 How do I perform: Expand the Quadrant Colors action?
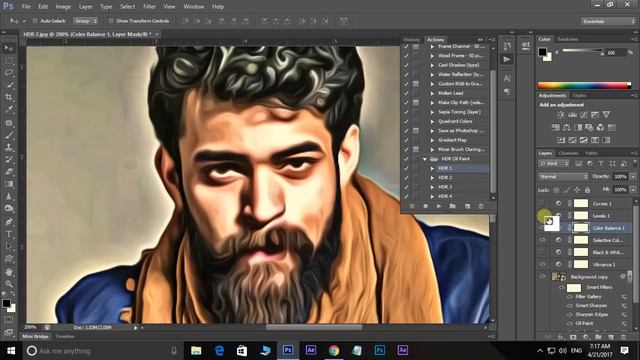(432, 121)
